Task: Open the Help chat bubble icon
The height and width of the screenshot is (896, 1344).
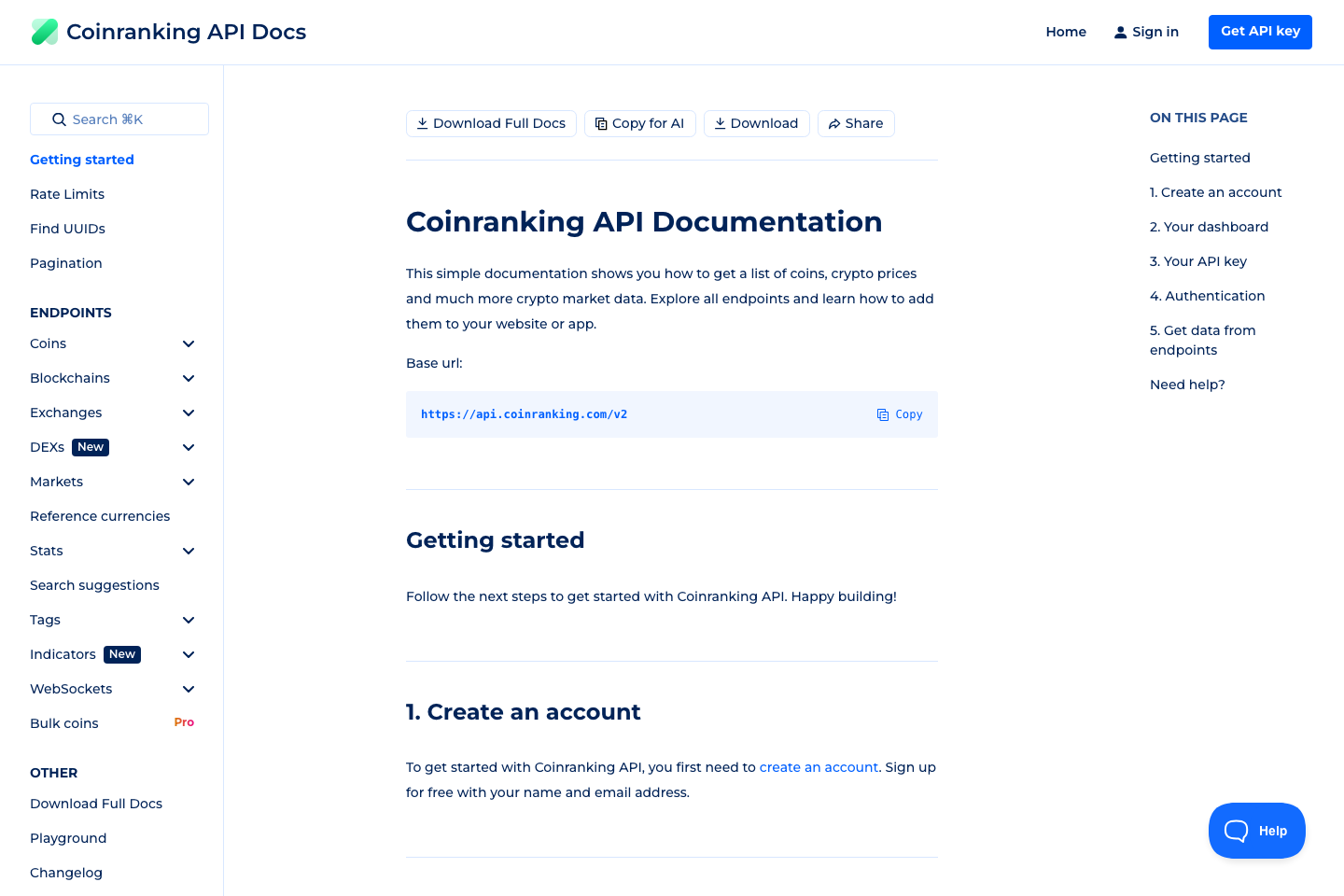Action: (x=1236, y=830)
